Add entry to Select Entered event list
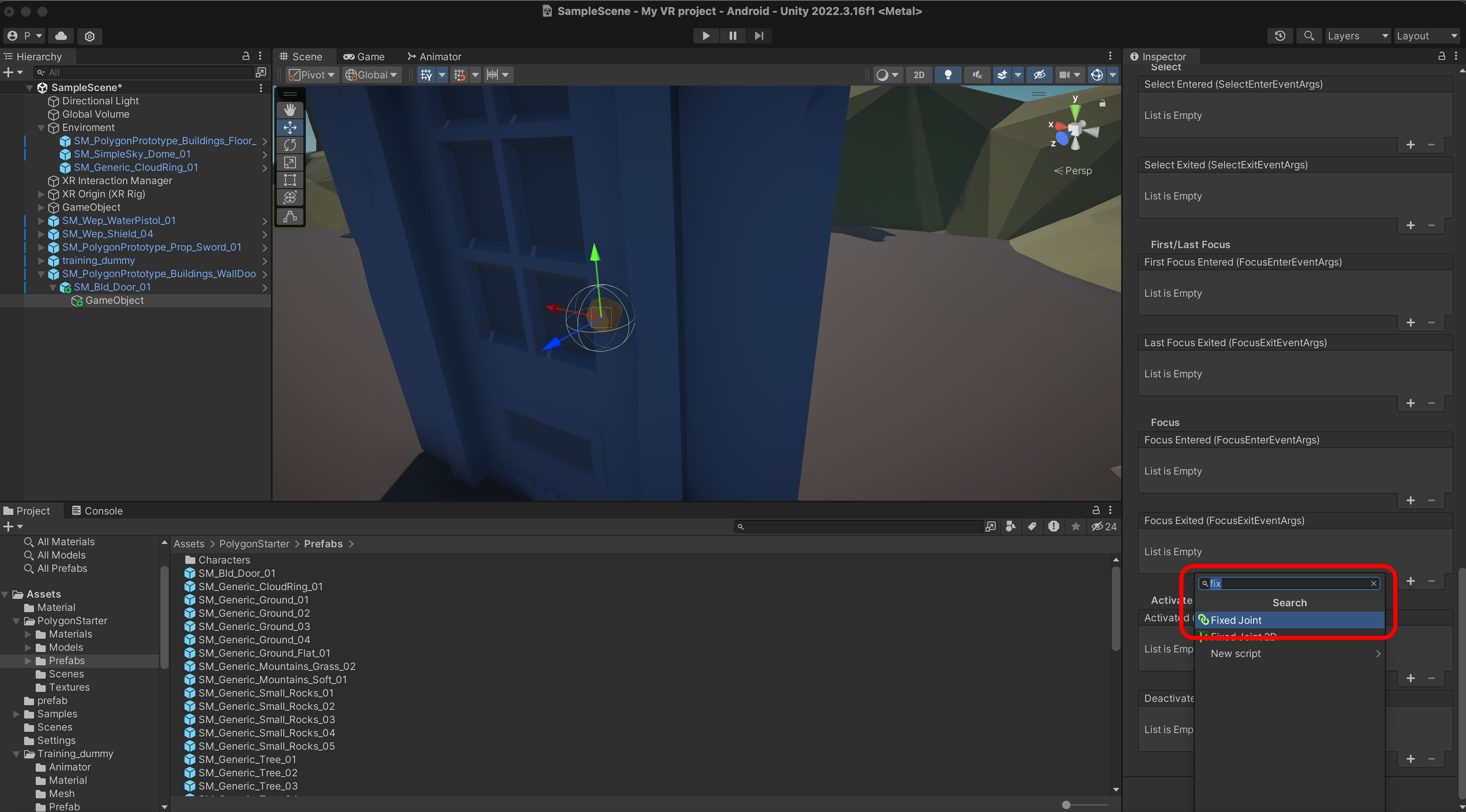The image size is (1466, 812). tap(1410, 145)
